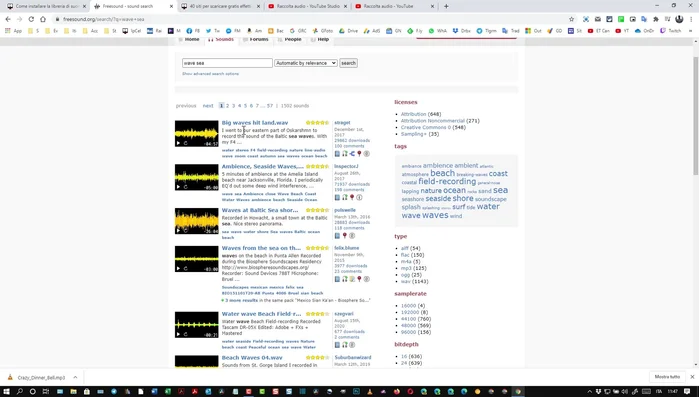Switch to '40 siti per scaricare gratis effetti' tab
The image size is (699, 397).
(x=220, y=6)
